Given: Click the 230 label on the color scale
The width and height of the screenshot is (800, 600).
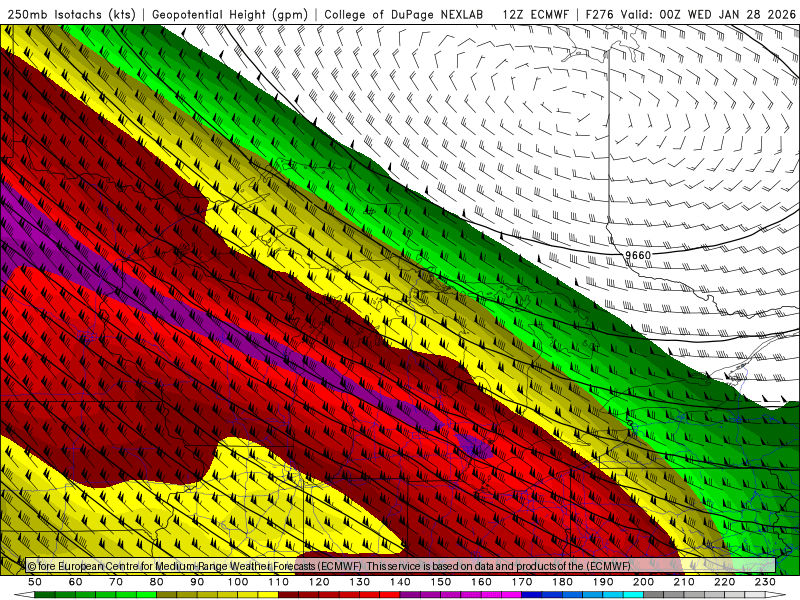Looking at the screenshot, I should [x=765, y=582].
